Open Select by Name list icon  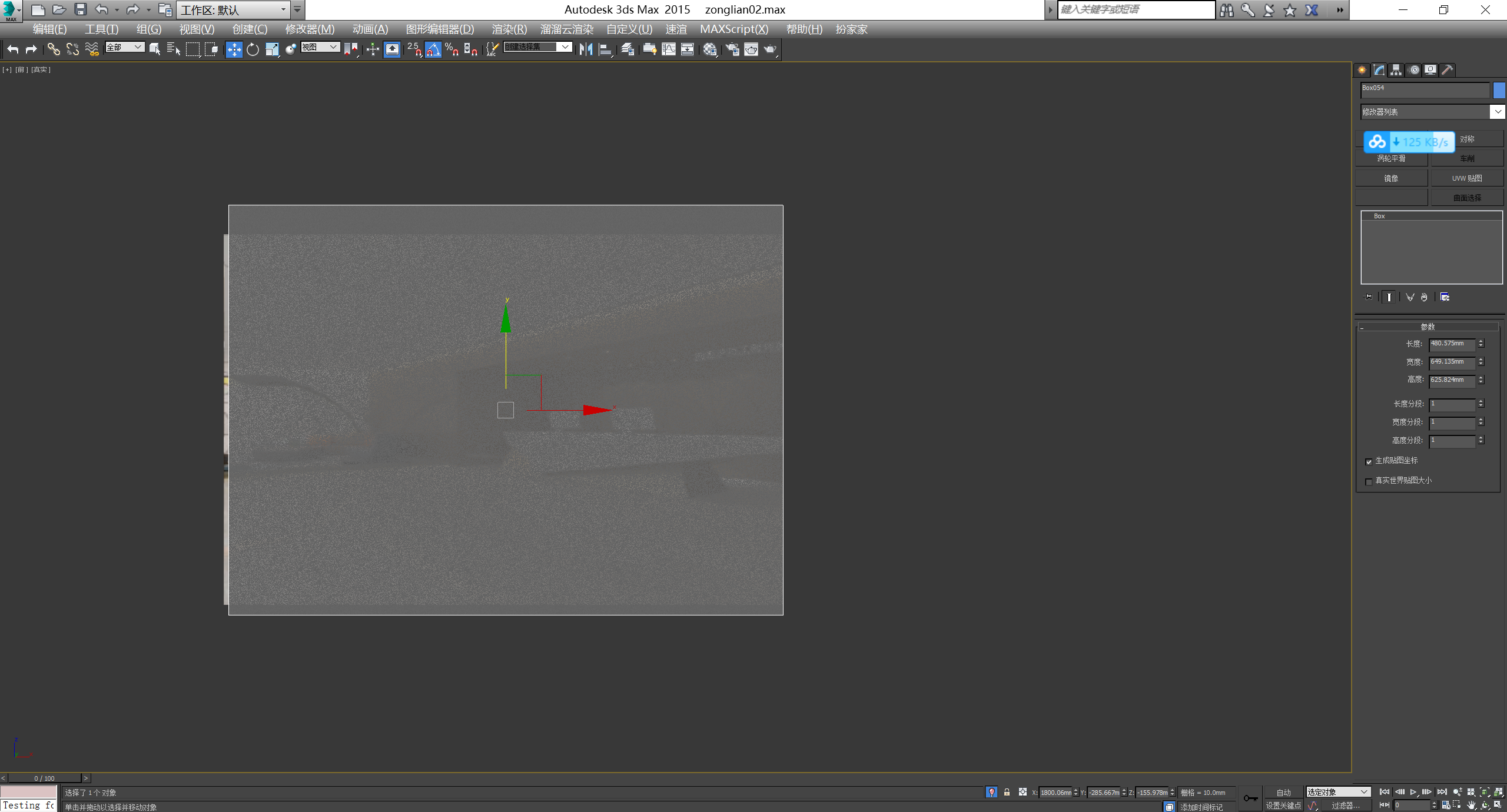(174, 49)
